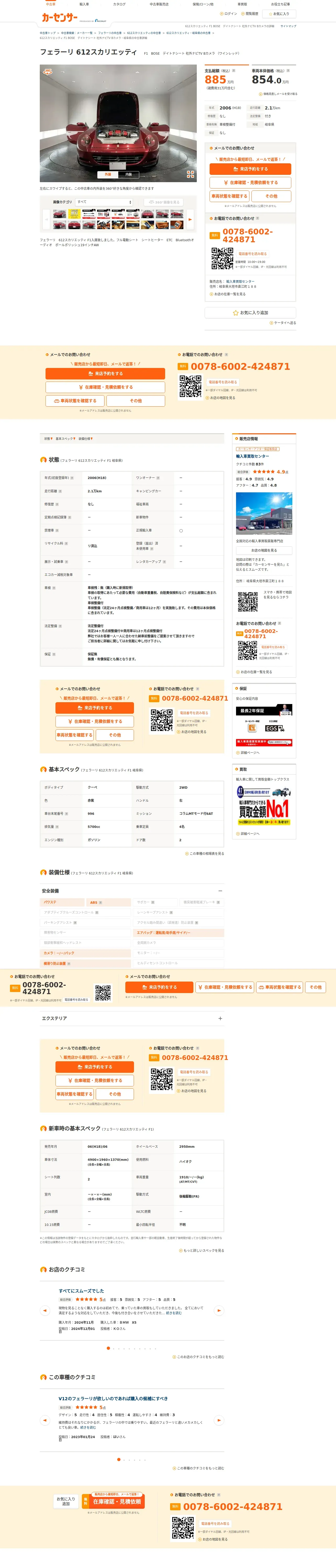Switch the 360 viewer to 内装

pos(129,175)
